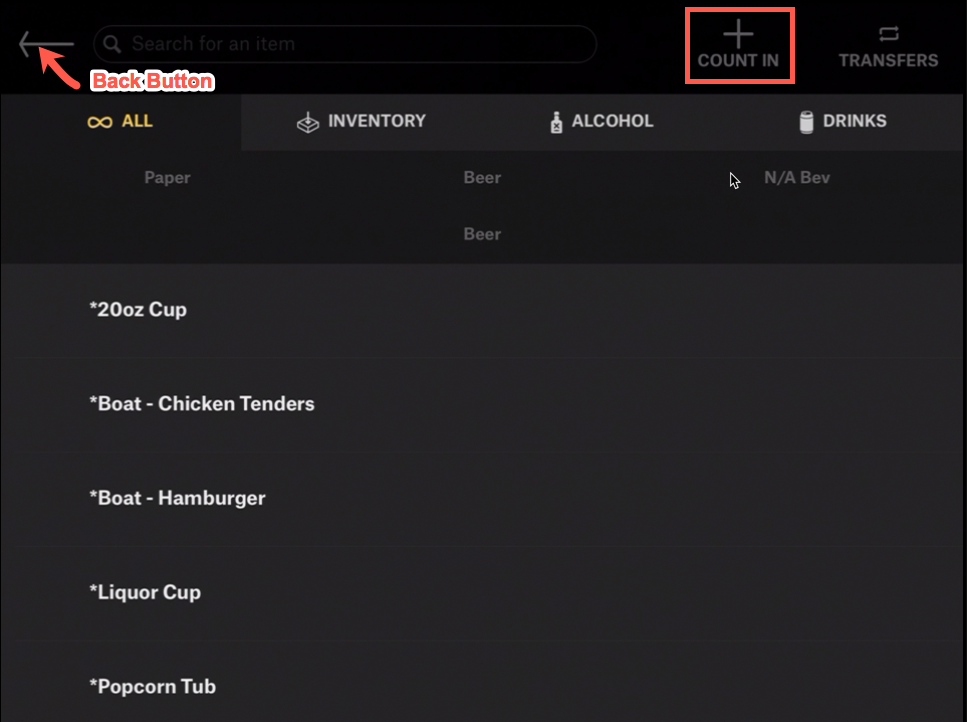Viewport: 967px width, 722px height.
Task: Select *Boat - Hamburger row
Action: pyautogui.click(x=177, y=498)
